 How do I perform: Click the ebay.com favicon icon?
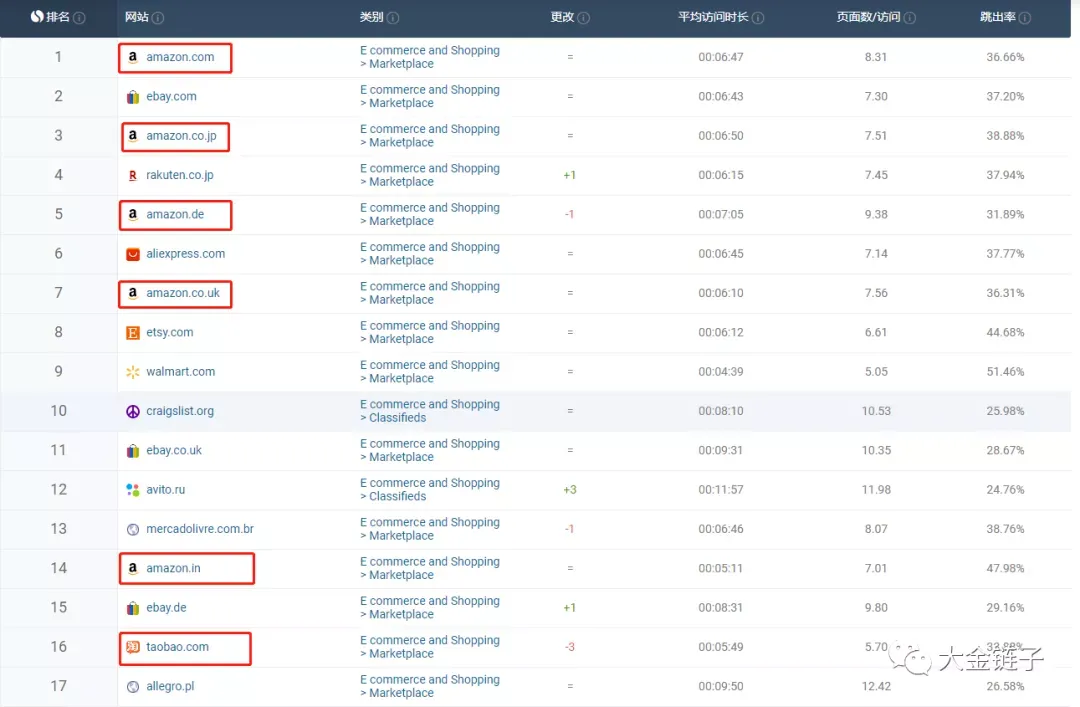point(133,96)
